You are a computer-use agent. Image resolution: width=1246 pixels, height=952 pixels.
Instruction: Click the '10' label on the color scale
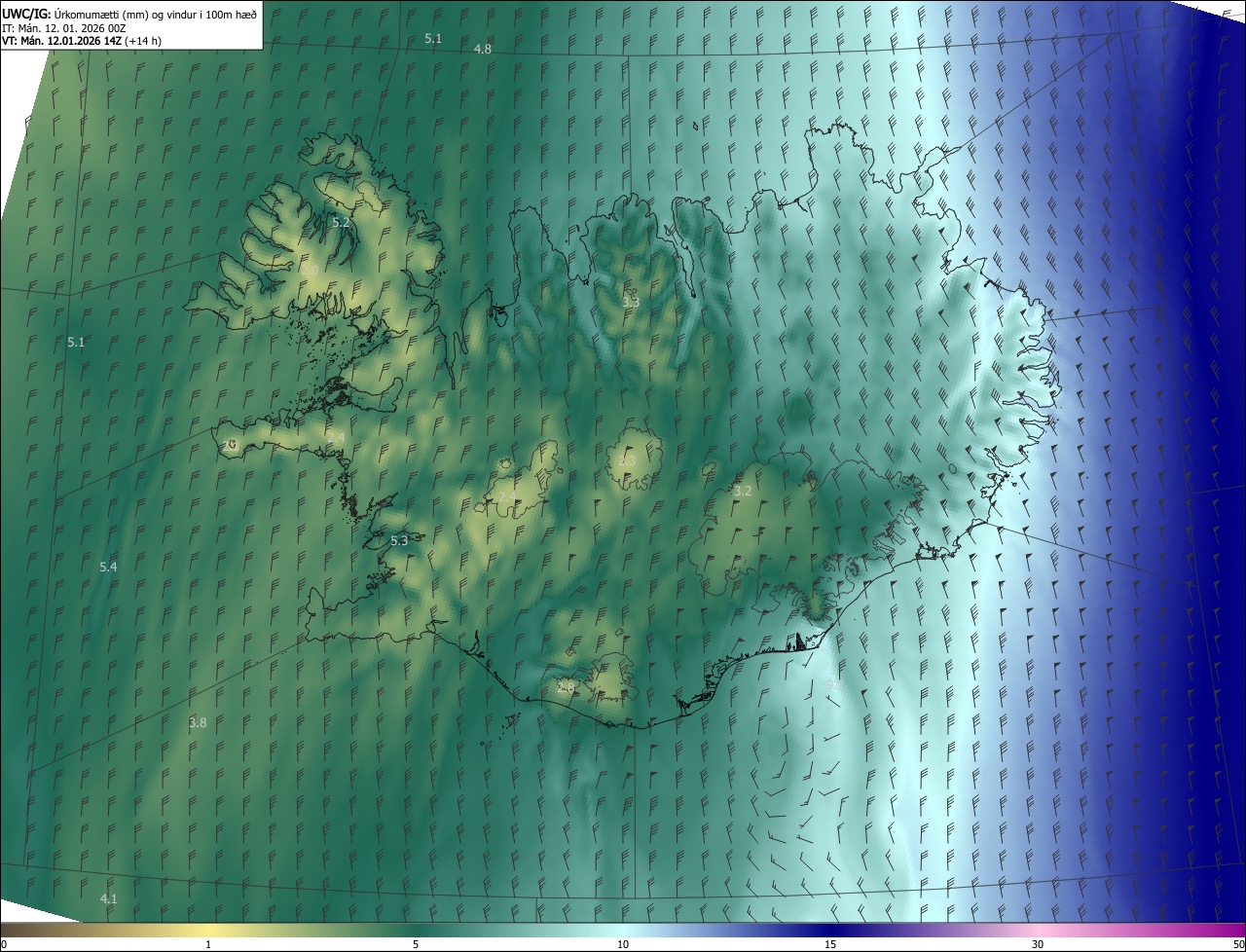(623, 944)
